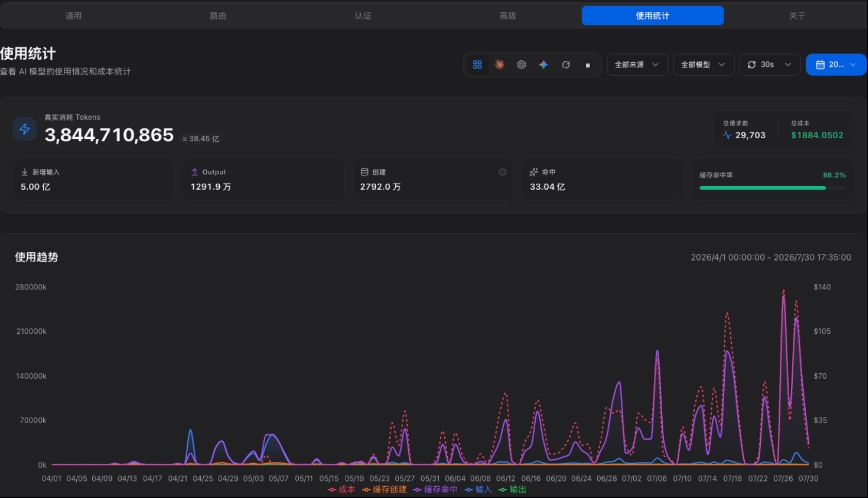Image resolution: width=868 pixels, height=498 pixels.
Task: Expand the chevron beside the 30s interval
Action: pos(788,65)
